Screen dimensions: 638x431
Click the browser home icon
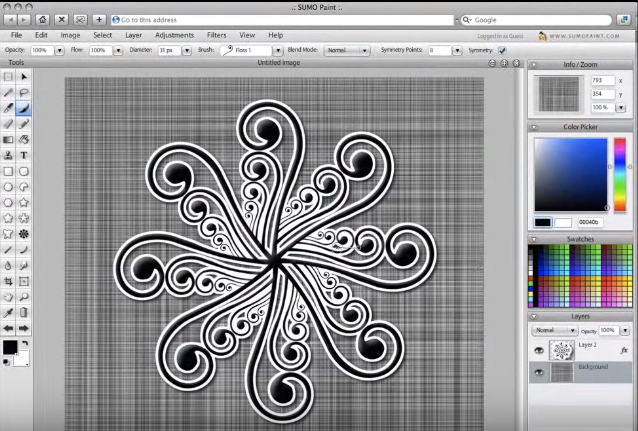pyautogui.click(x=41, y=19)
